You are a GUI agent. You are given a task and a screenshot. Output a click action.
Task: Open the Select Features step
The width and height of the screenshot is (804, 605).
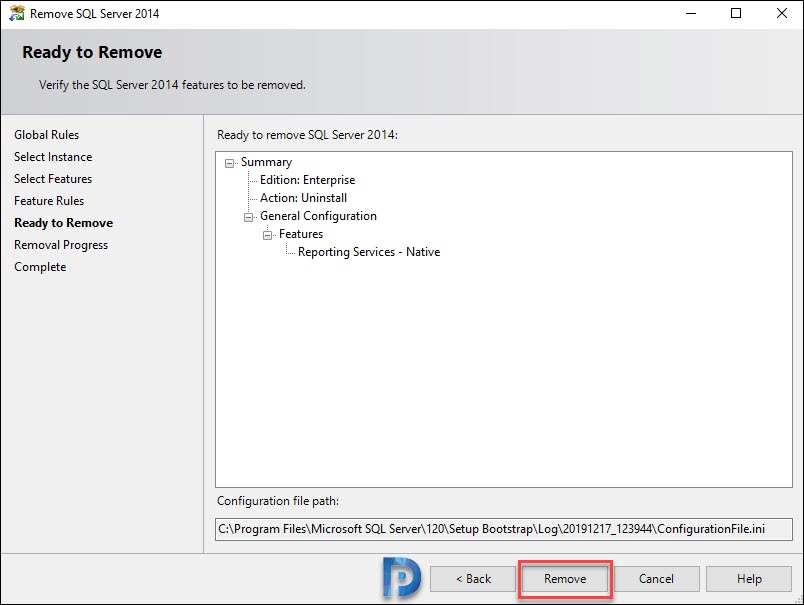(53, 179)
